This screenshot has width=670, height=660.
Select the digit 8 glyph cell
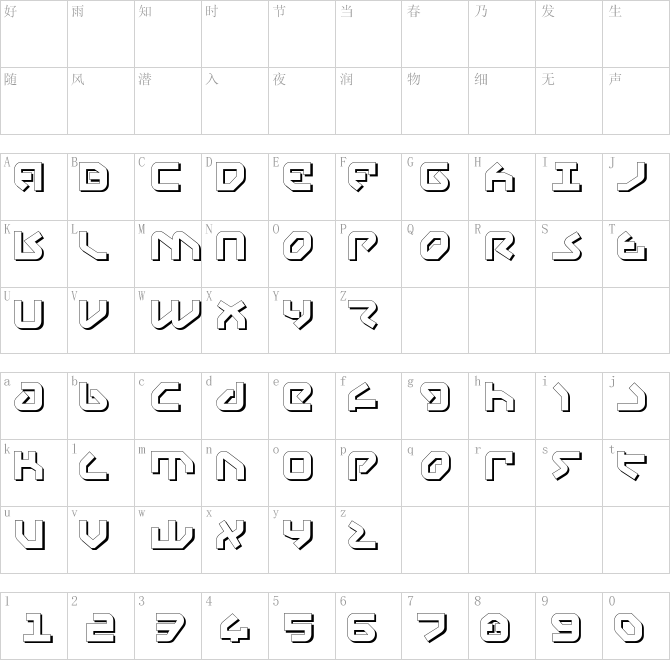tap(503, 627)
